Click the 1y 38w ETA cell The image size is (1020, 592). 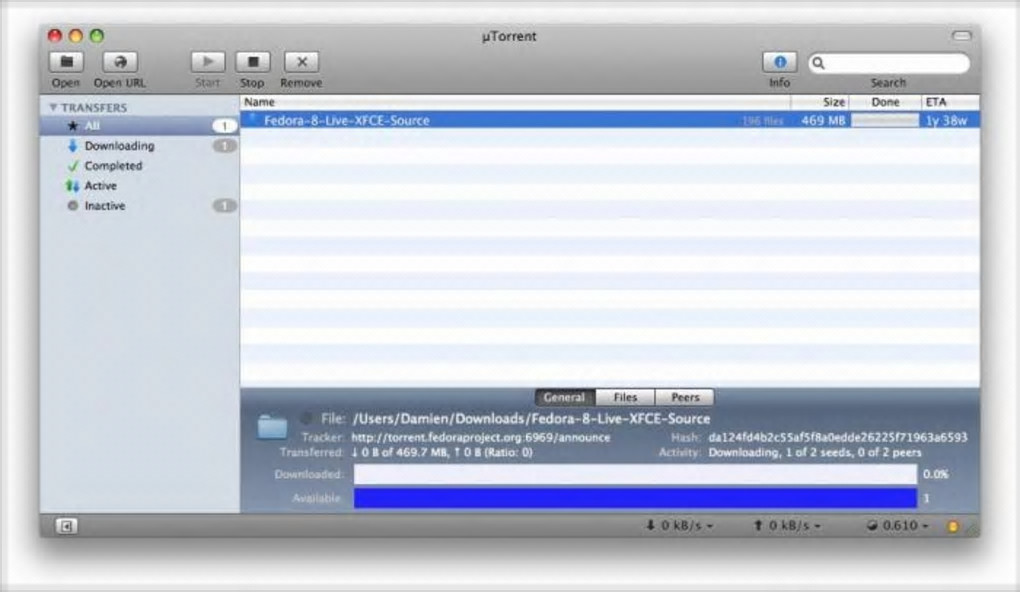[x=946, y=120]
